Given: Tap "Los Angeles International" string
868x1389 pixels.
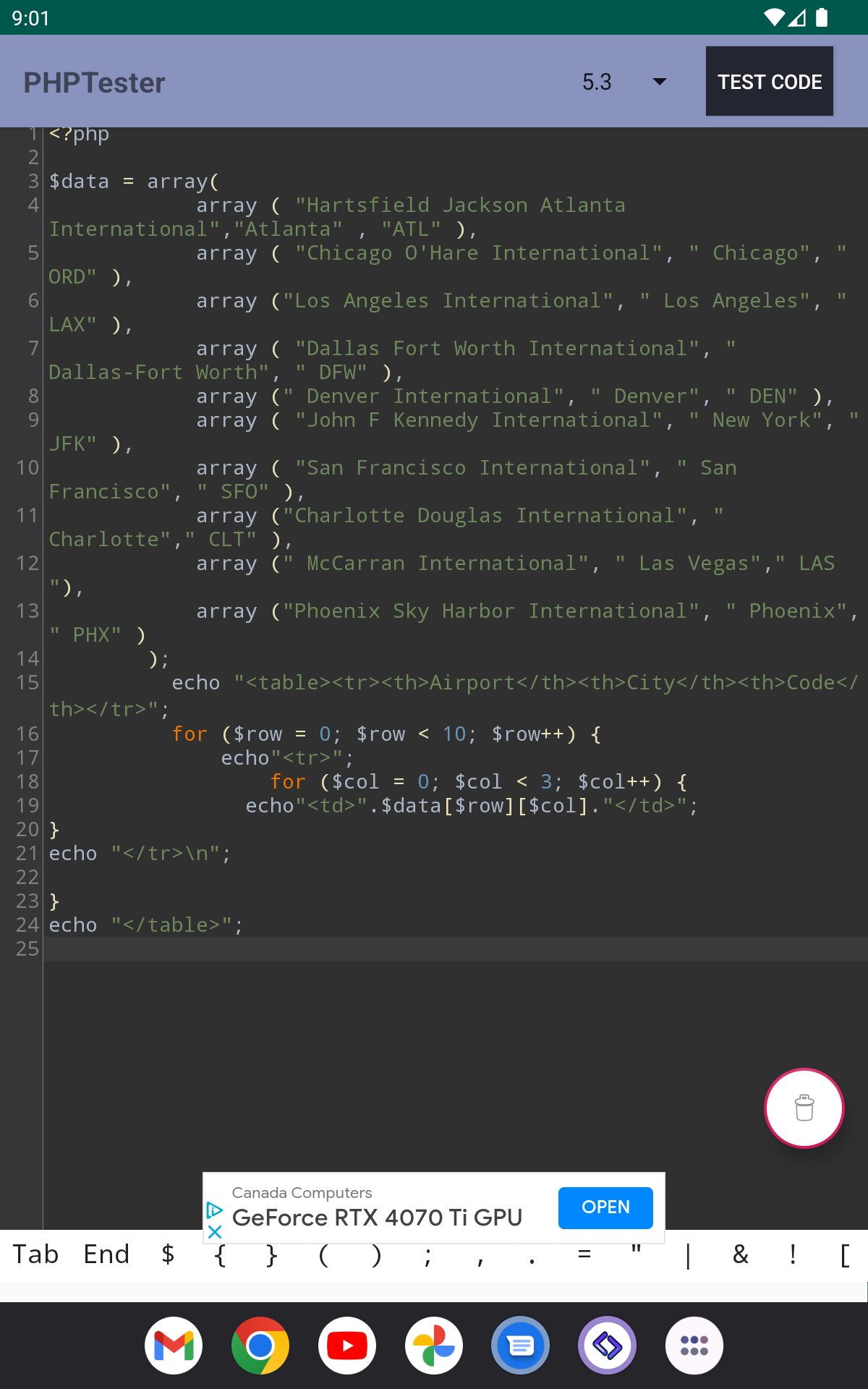Looking at the screenshot, I should pyautogui.click(x=448, y=301).
